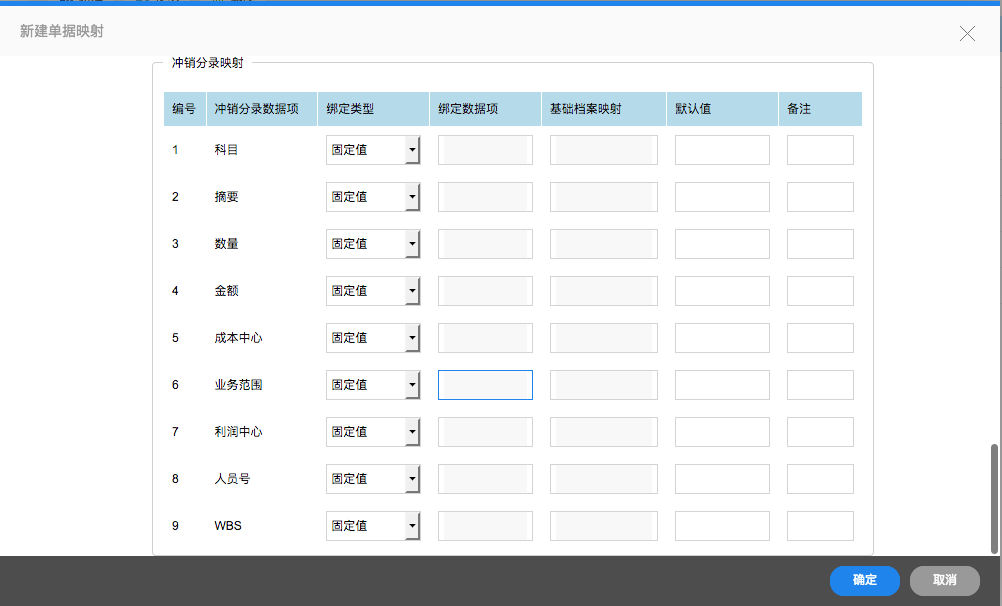Focus 绑定数据项 field for 业务范围
The image size is (1002, 606).
click(485, 385)
